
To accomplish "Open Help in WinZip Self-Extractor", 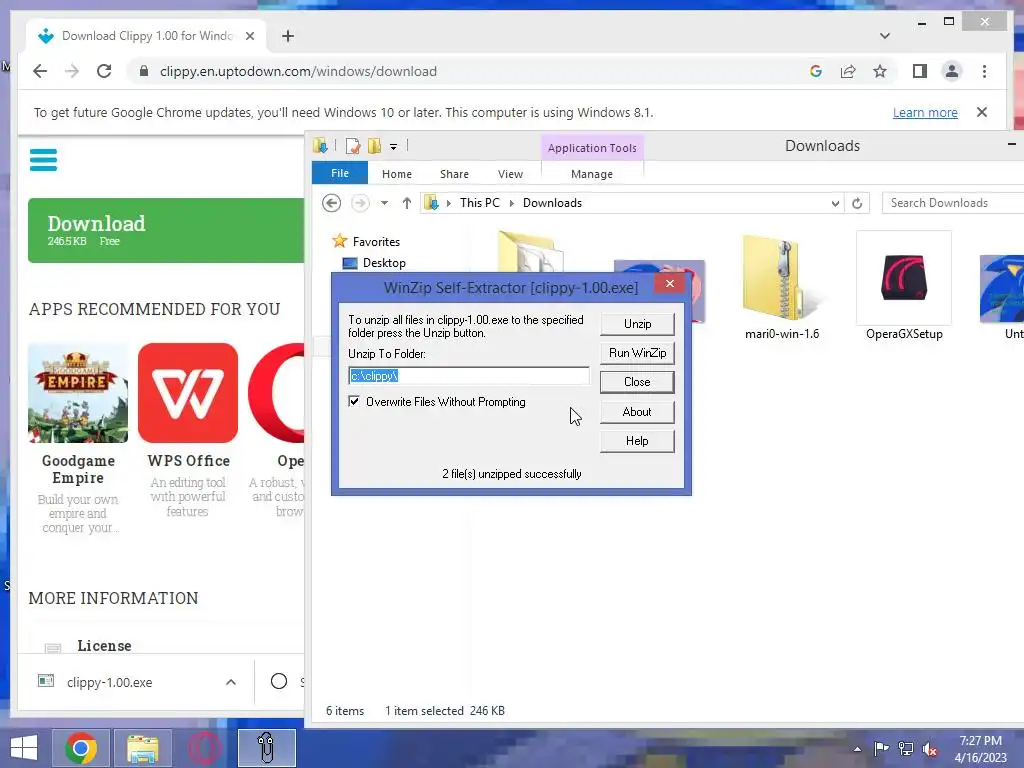I will click(637, 441).
